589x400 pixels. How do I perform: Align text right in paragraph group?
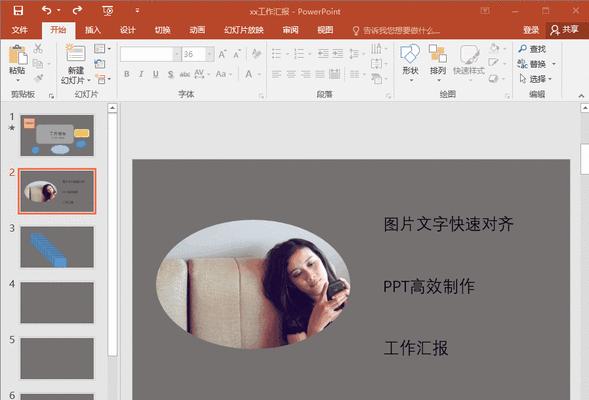(x=306, y=74)
